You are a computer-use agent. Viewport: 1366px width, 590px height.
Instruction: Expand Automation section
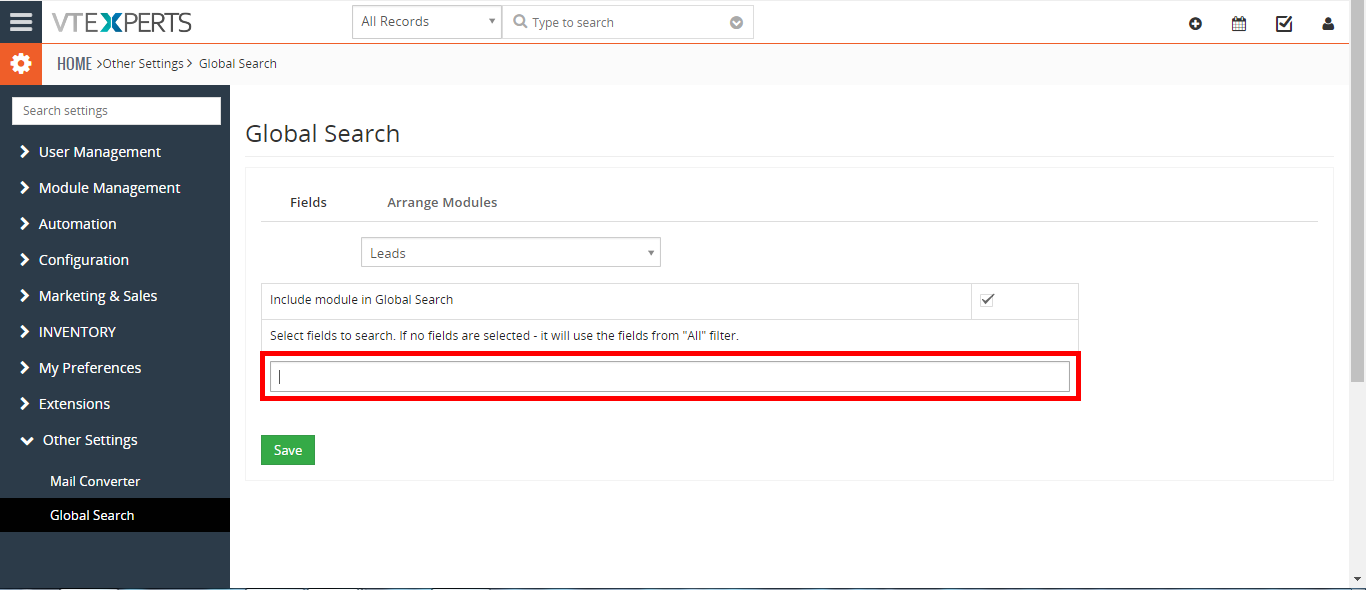(68, 224)
